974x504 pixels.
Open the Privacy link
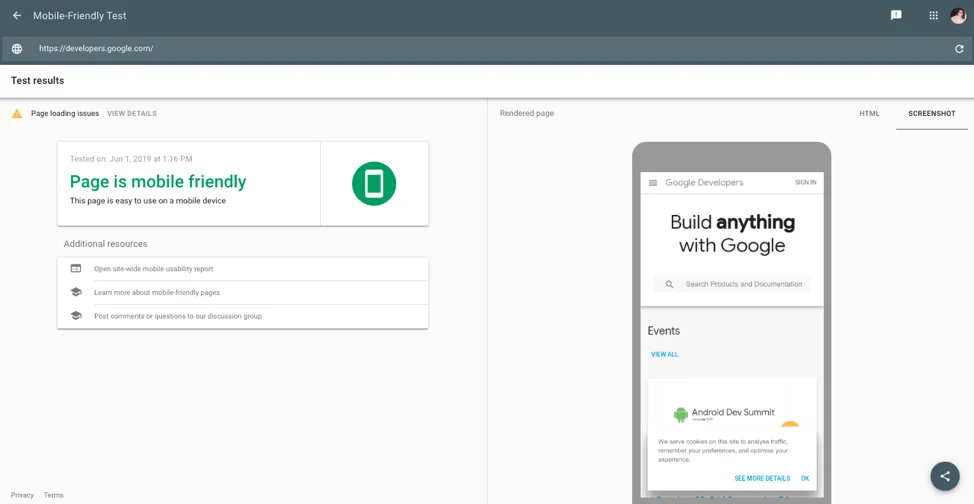tap(22, 495)
